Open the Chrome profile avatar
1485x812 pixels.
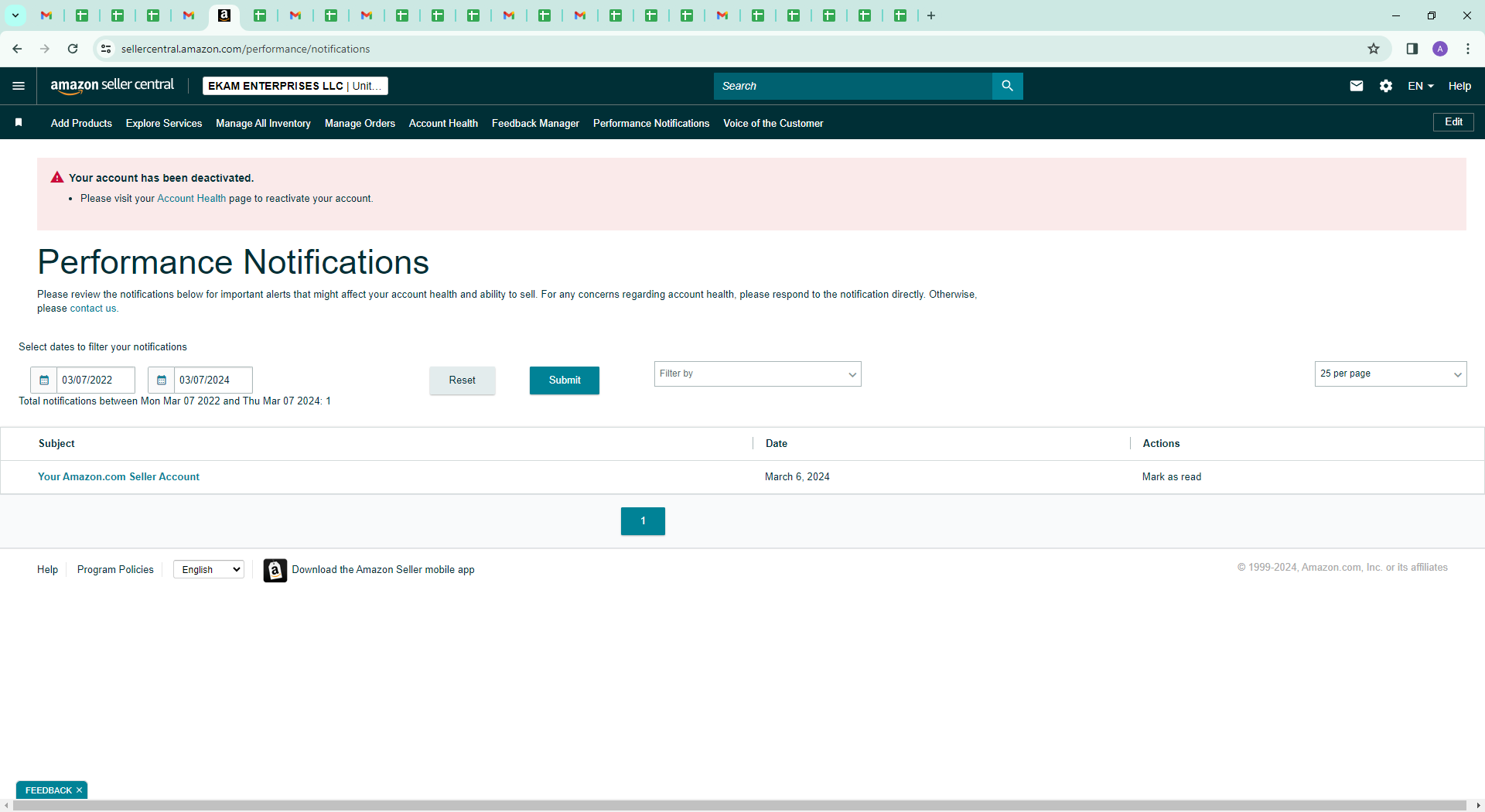coord(1440,49)
